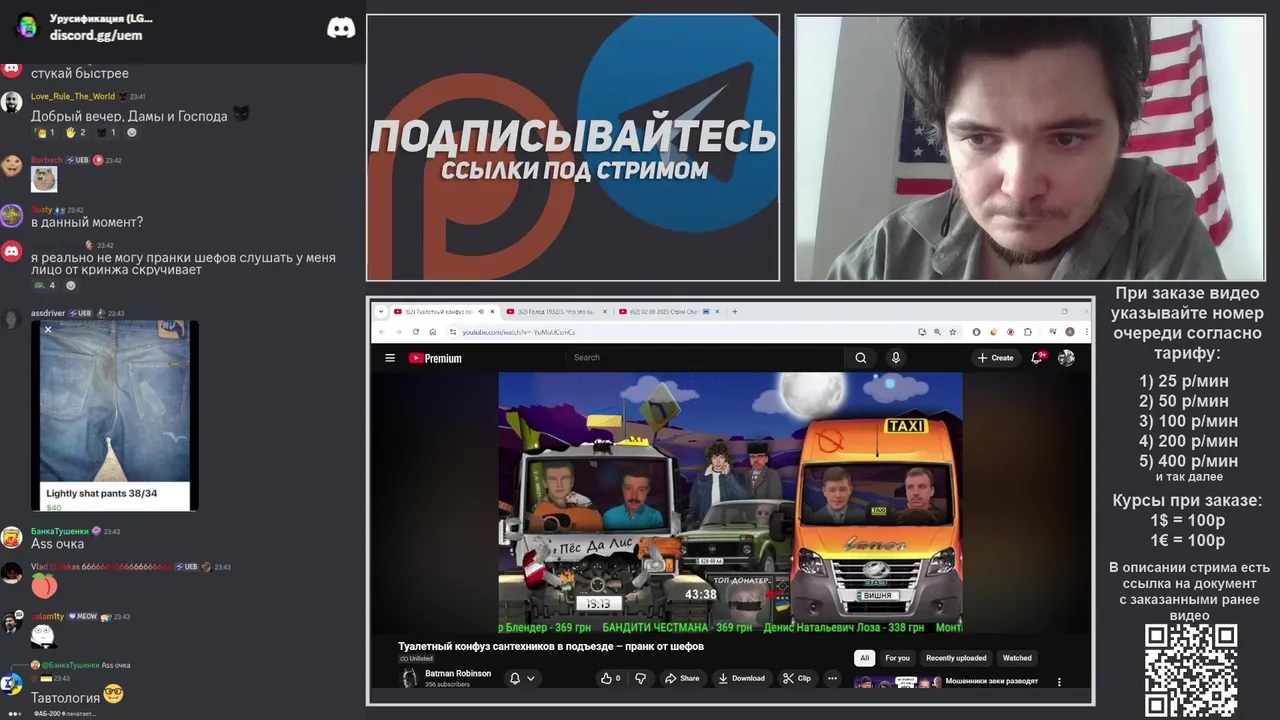Click the Мошенники зеки разводят video title
The width and height of the screenshot is (1280, 720).
click(992, 681)
